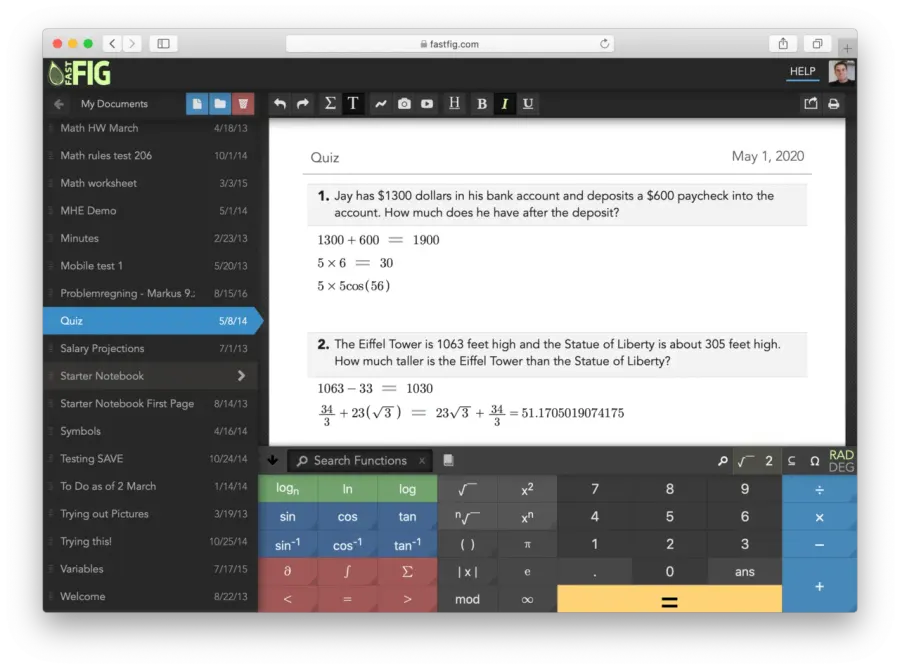Image resolution: width=900 pixels, height=669 pixels.
Task: Toggle heading style with the H icon
Action: click(x=454, y=104)
